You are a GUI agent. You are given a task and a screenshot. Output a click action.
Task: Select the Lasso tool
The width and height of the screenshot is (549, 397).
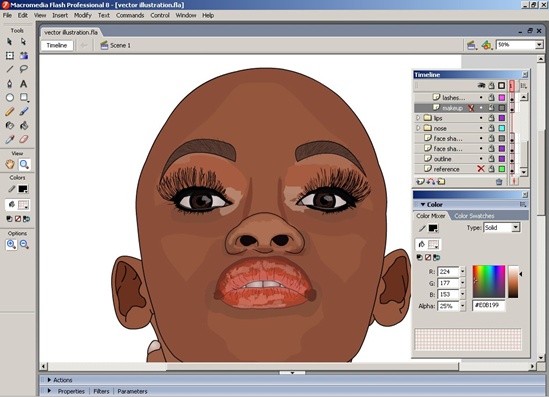[23, 69]
